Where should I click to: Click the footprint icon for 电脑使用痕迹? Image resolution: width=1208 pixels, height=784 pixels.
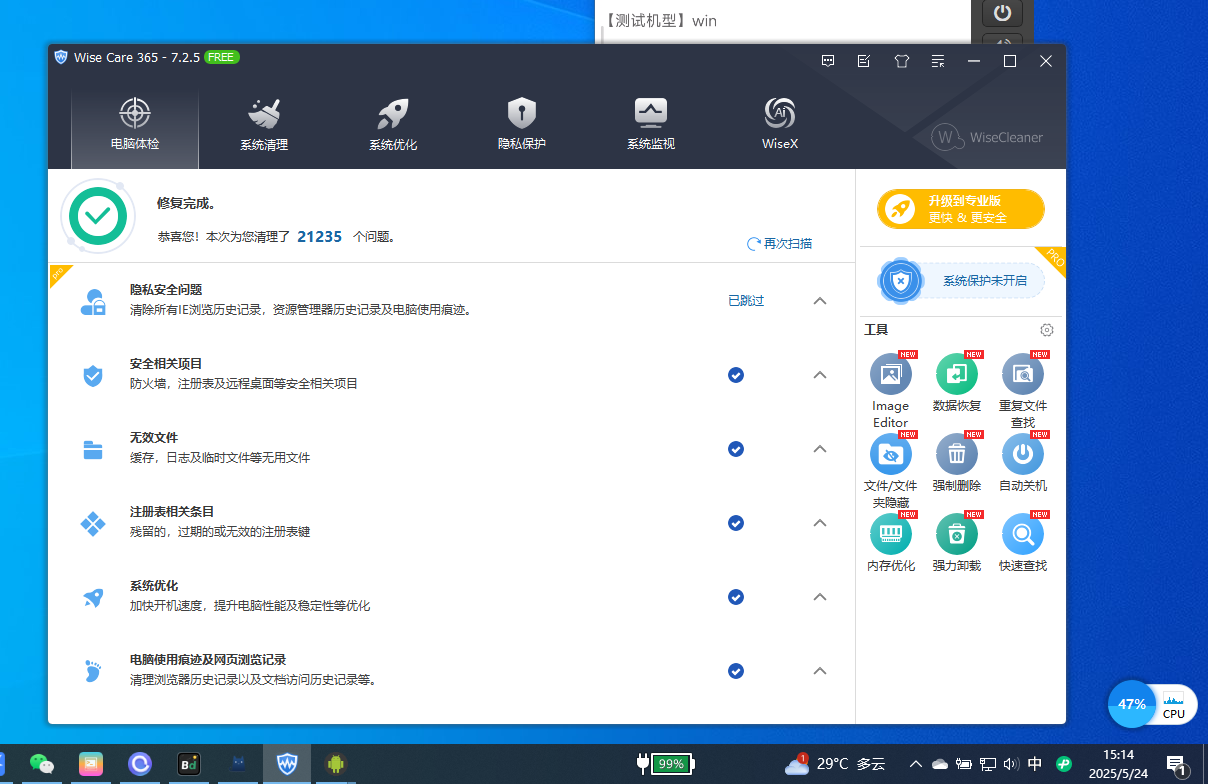(93, 671)
